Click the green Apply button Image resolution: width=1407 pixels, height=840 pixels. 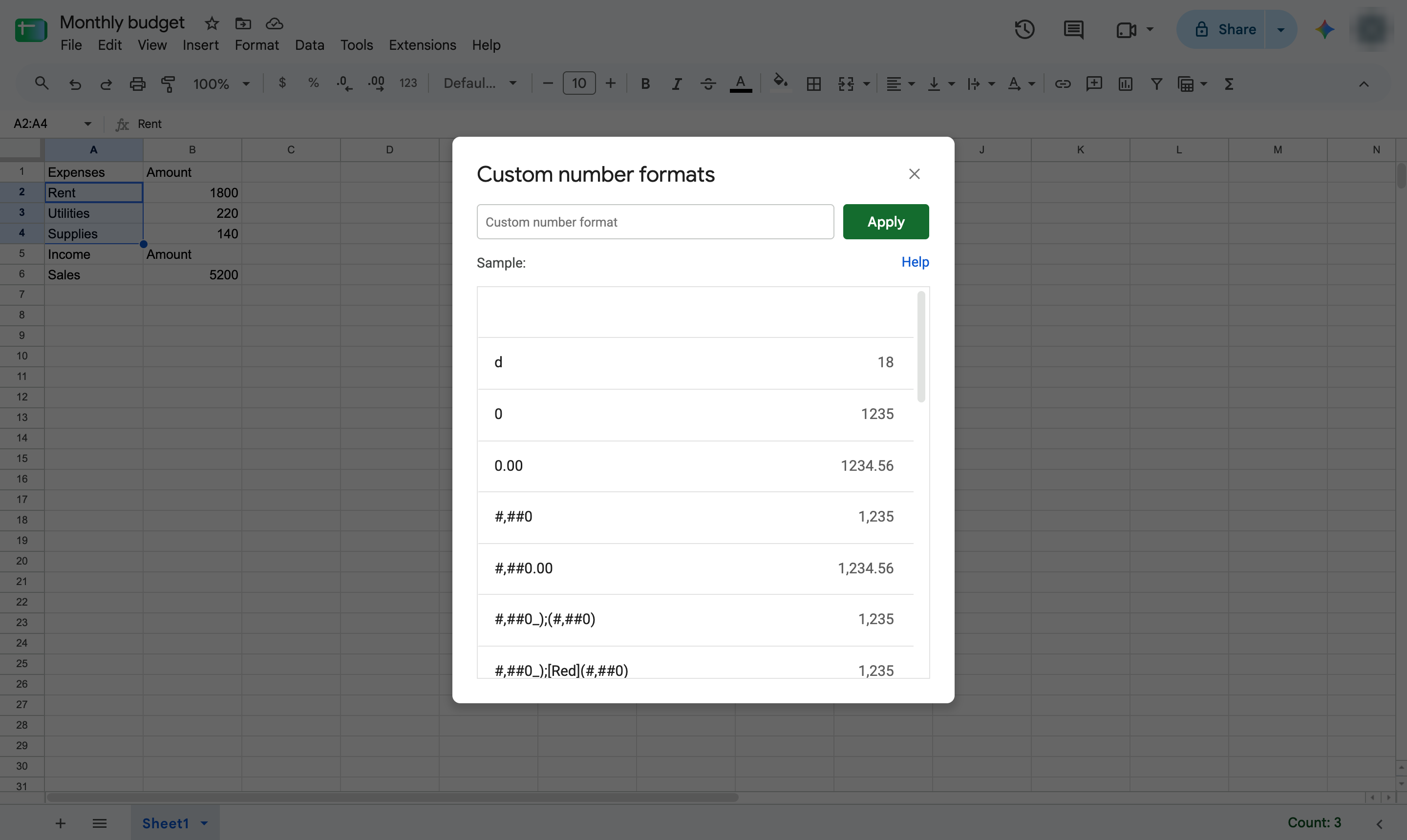pos(886,222)
